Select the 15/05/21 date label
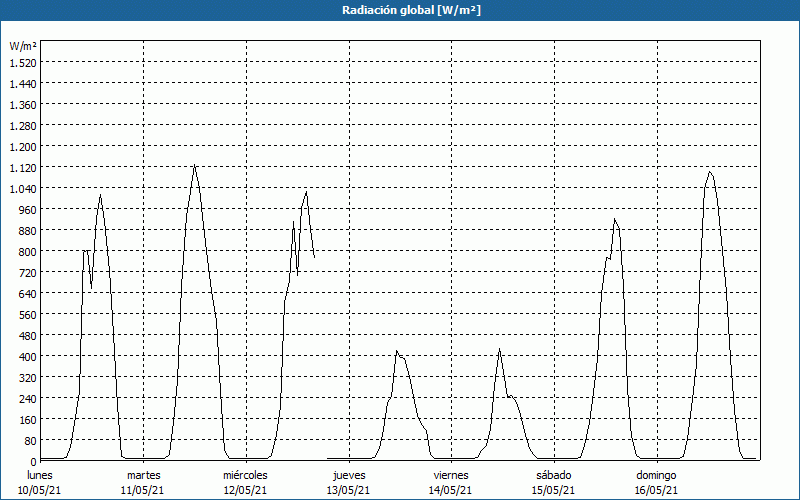The image size is (800, 500). 554,490
